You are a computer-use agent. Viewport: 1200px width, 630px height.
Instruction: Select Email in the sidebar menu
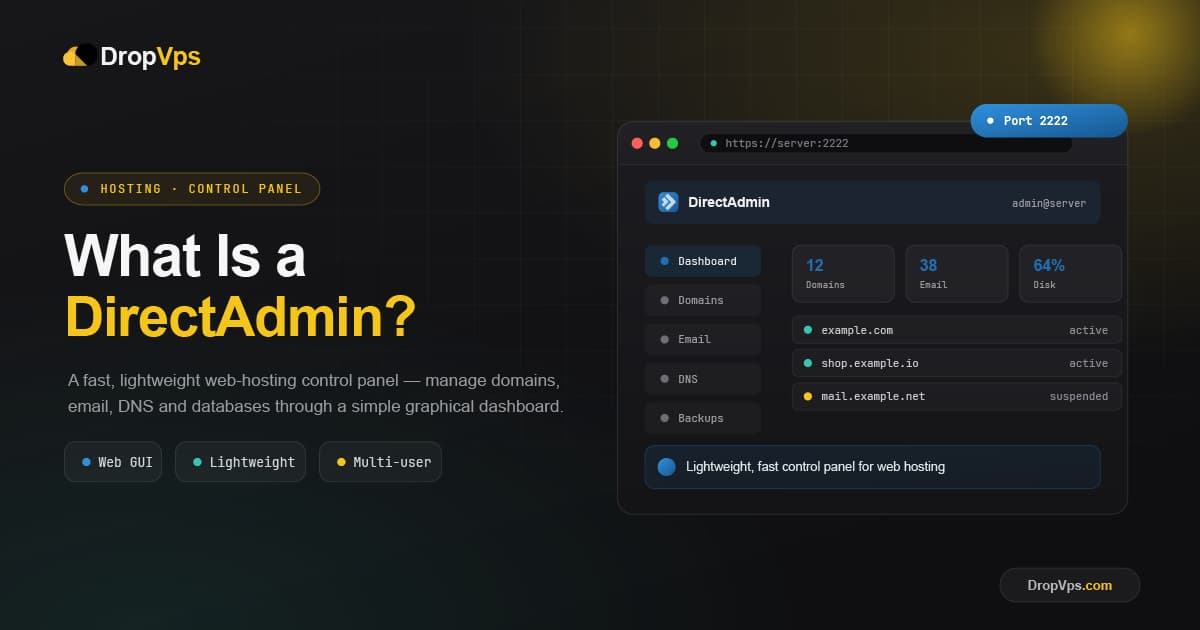click(x=703, y=339)
